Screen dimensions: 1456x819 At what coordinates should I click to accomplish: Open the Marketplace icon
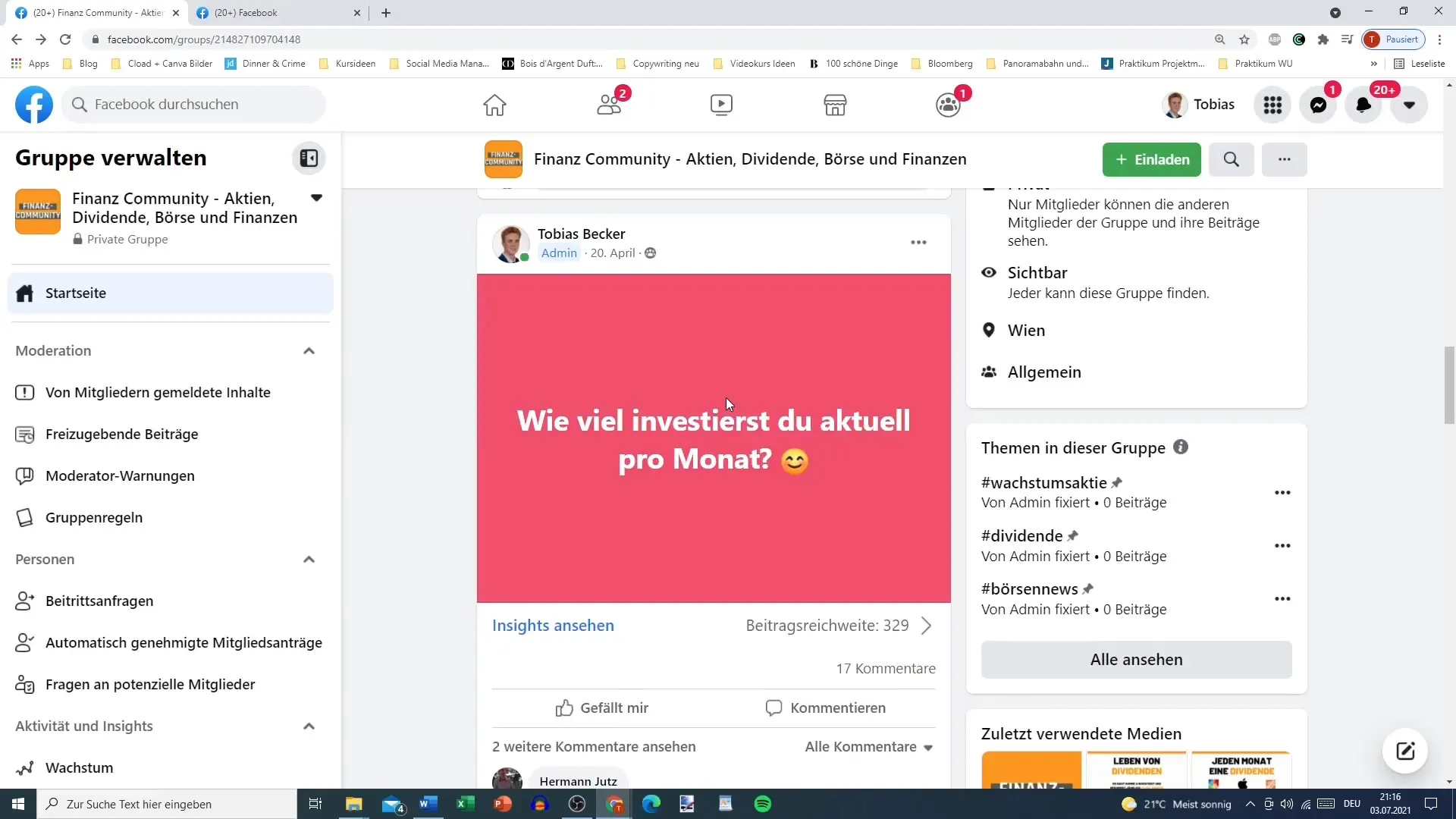(835, 105)
